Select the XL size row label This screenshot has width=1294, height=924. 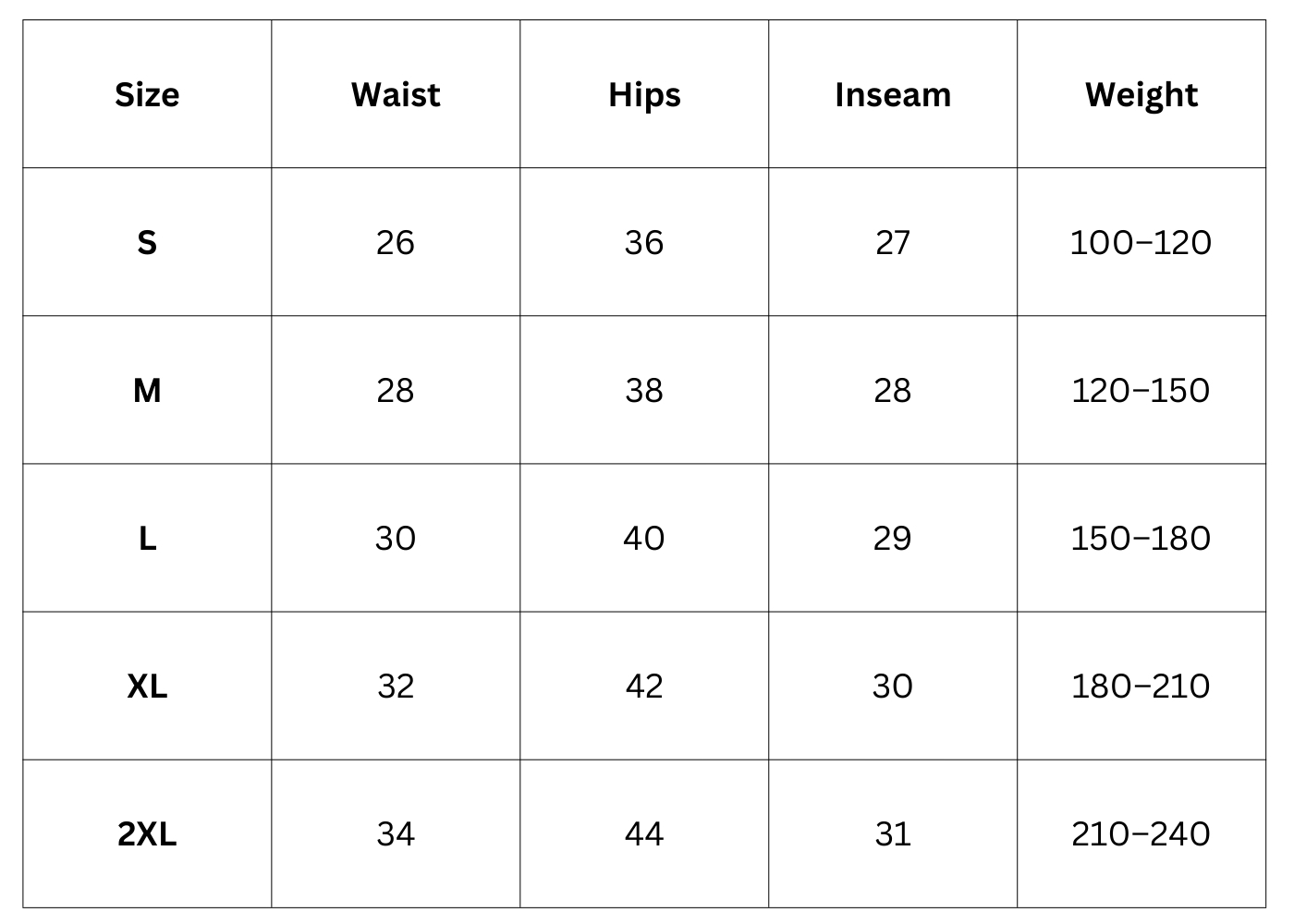147,687
